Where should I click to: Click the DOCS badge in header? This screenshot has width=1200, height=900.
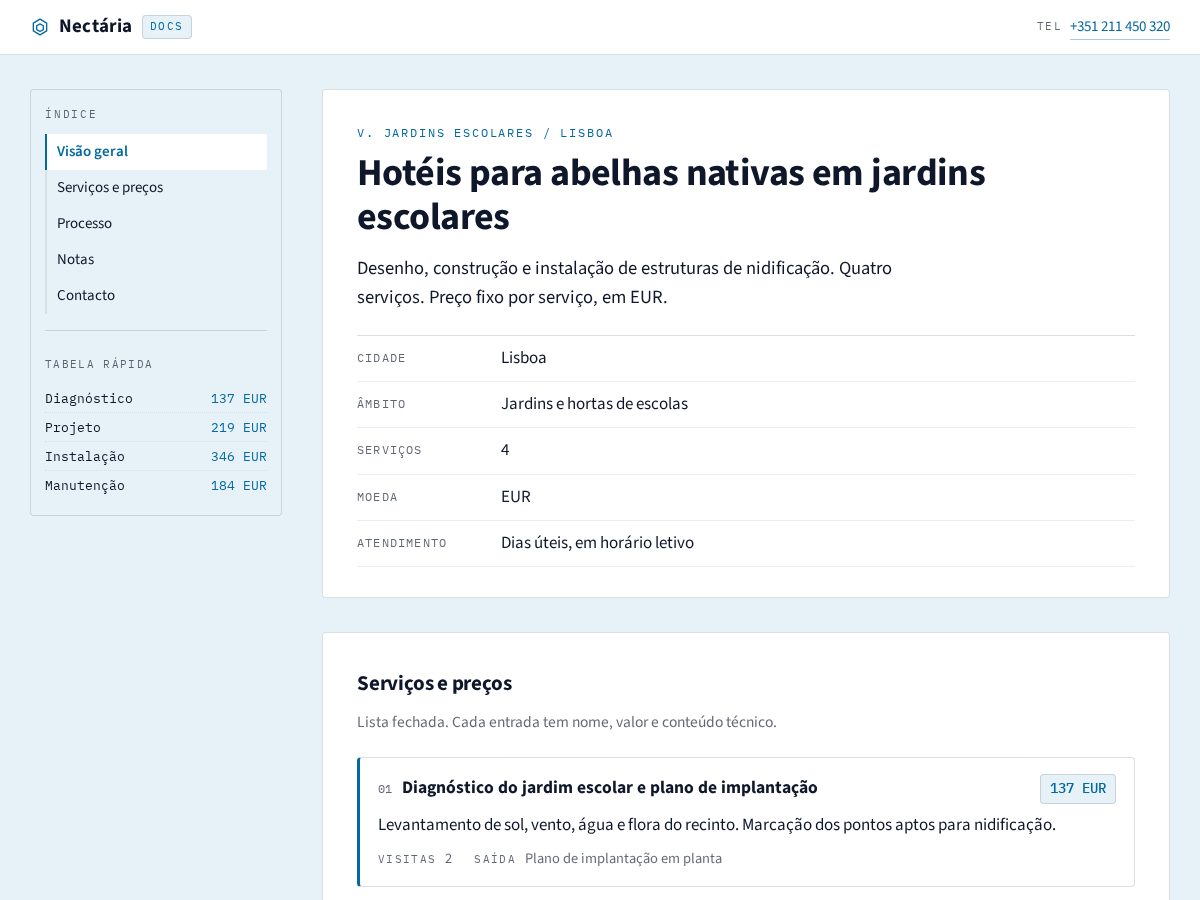point(167,27)
